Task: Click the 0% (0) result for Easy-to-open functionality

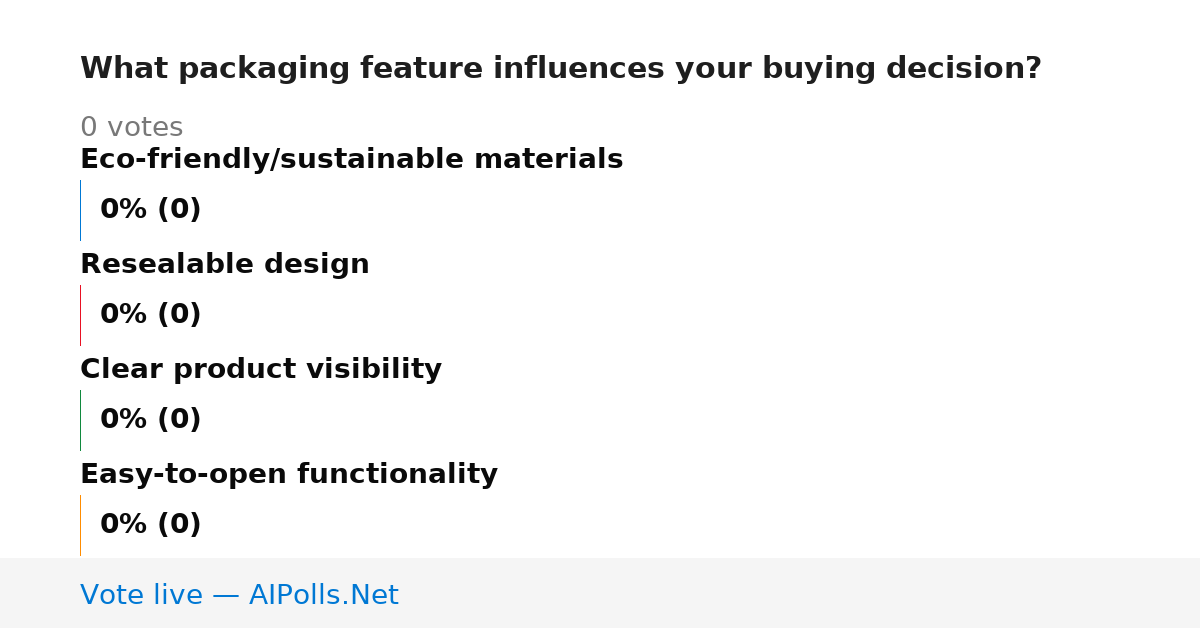Action: (151, 525)
